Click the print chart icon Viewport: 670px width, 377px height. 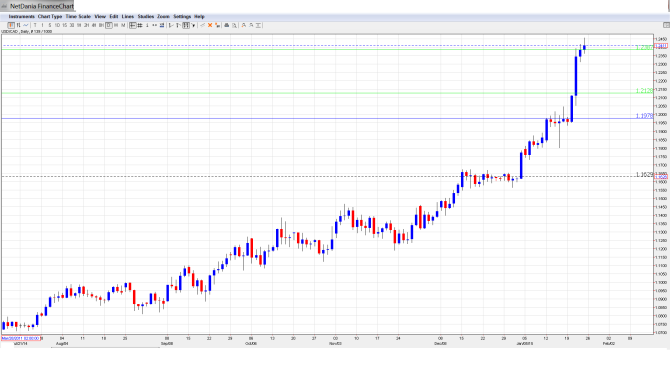[227, 26]
